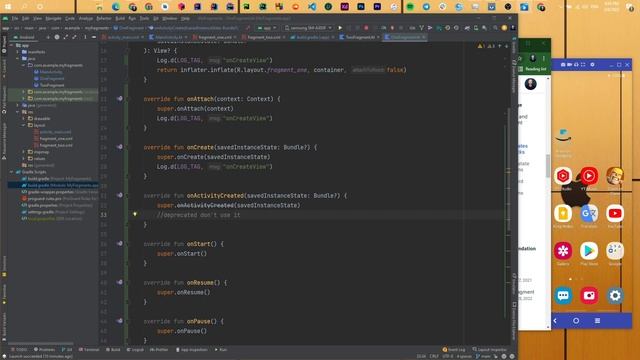
Task: Collapse the Gradle Scripts node
Action: tap(11, 172)
